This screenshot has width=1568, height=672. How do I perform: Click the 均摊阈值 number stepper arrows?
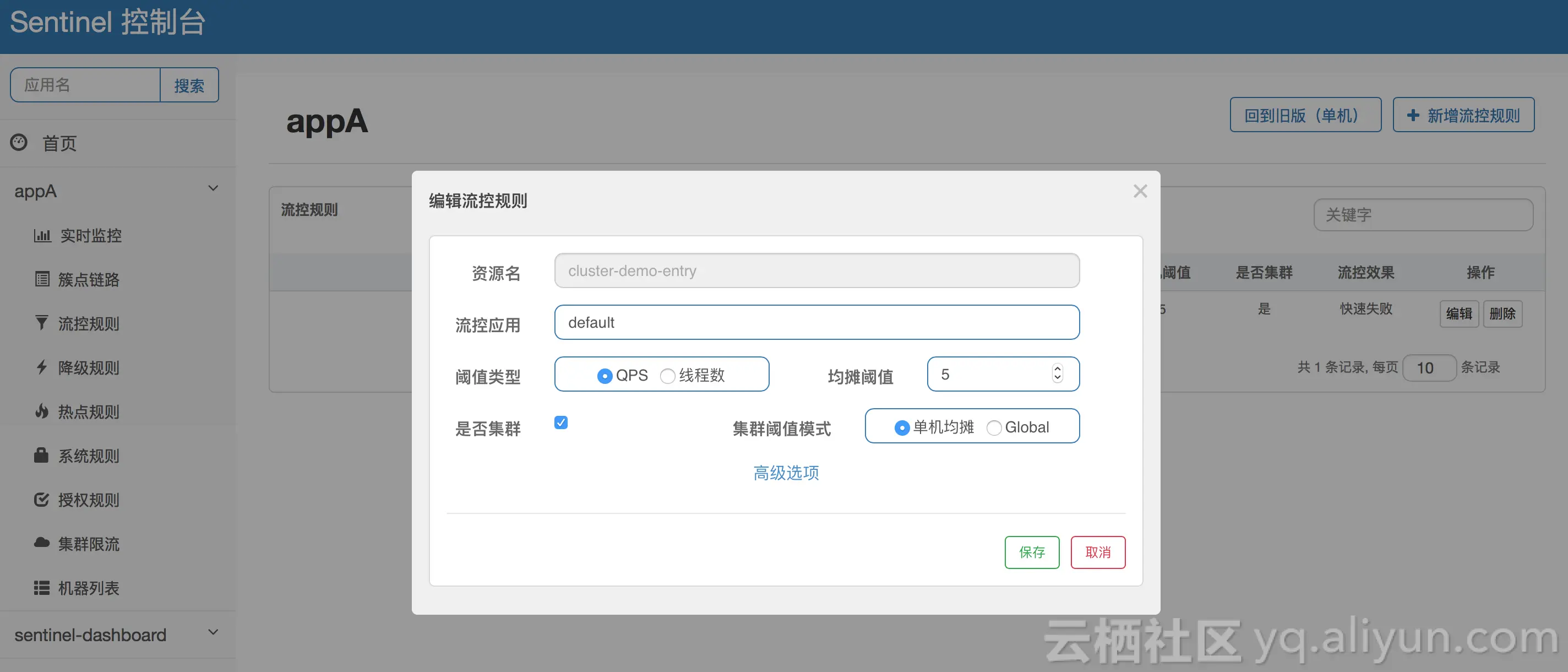[x=1057, y=373]
